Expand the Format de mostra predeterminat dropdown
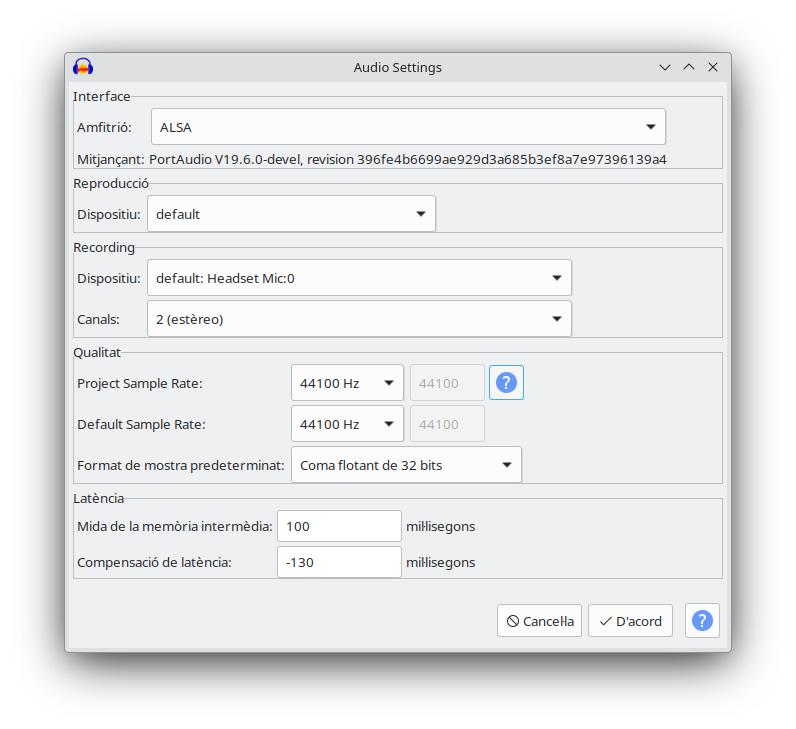Screen dimensions: 796x729 (406, 465)
